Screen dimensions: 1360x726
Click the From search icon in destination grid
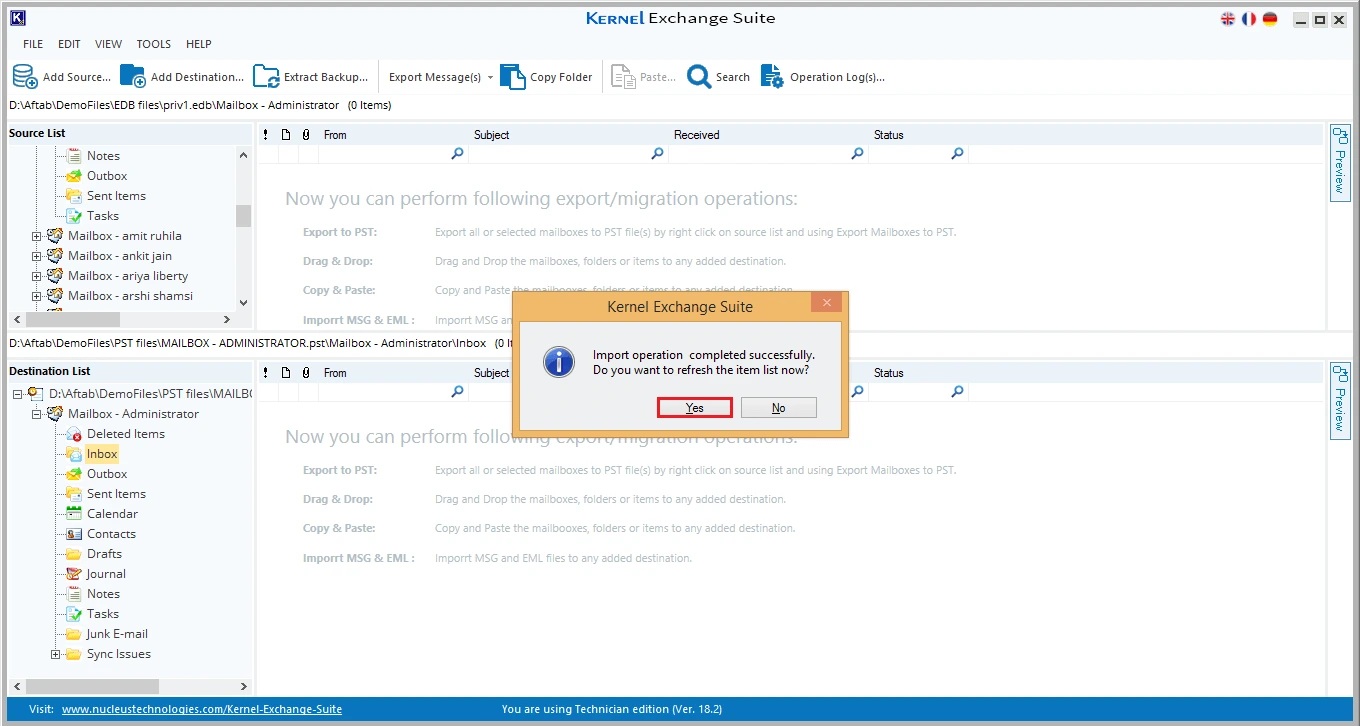[457, 392]
